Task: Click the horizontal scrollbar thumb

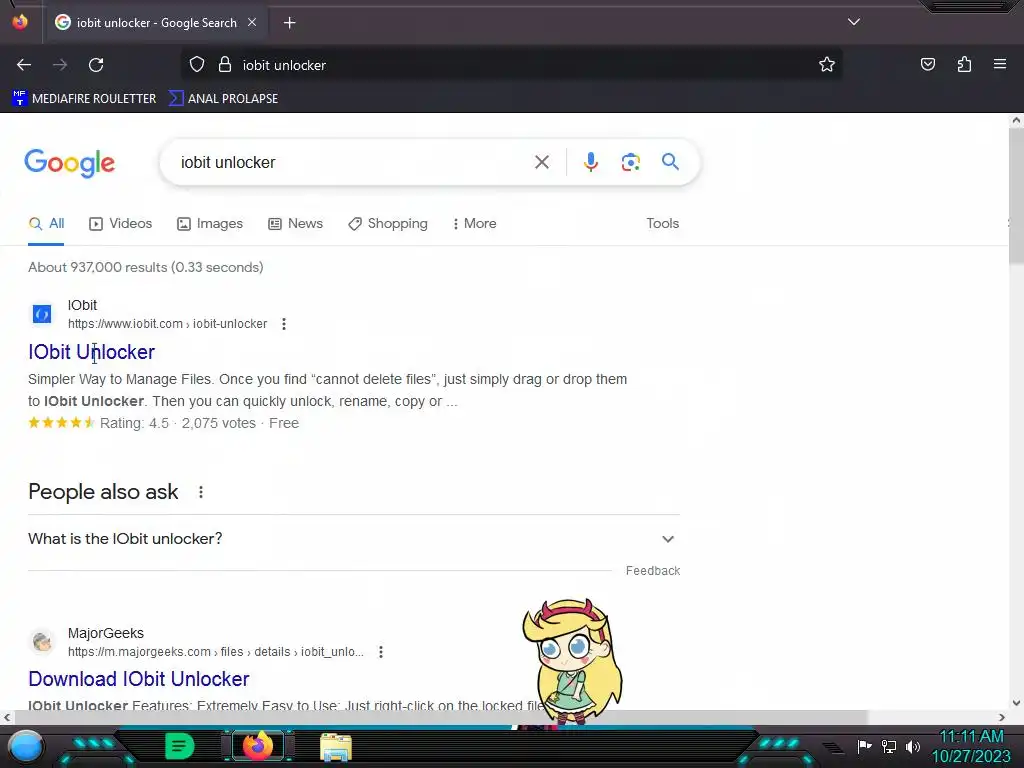Action: 440,717
